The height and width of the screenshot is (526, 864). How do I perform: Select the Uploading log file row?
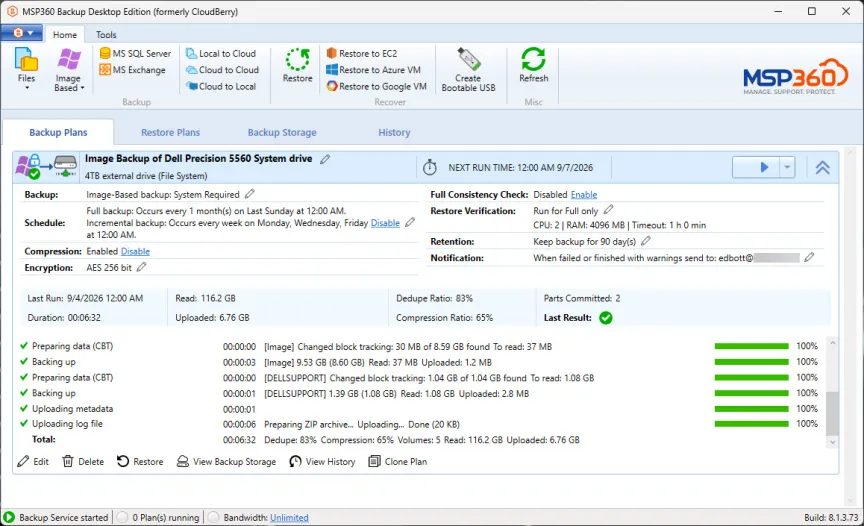[x=419, y=424]
